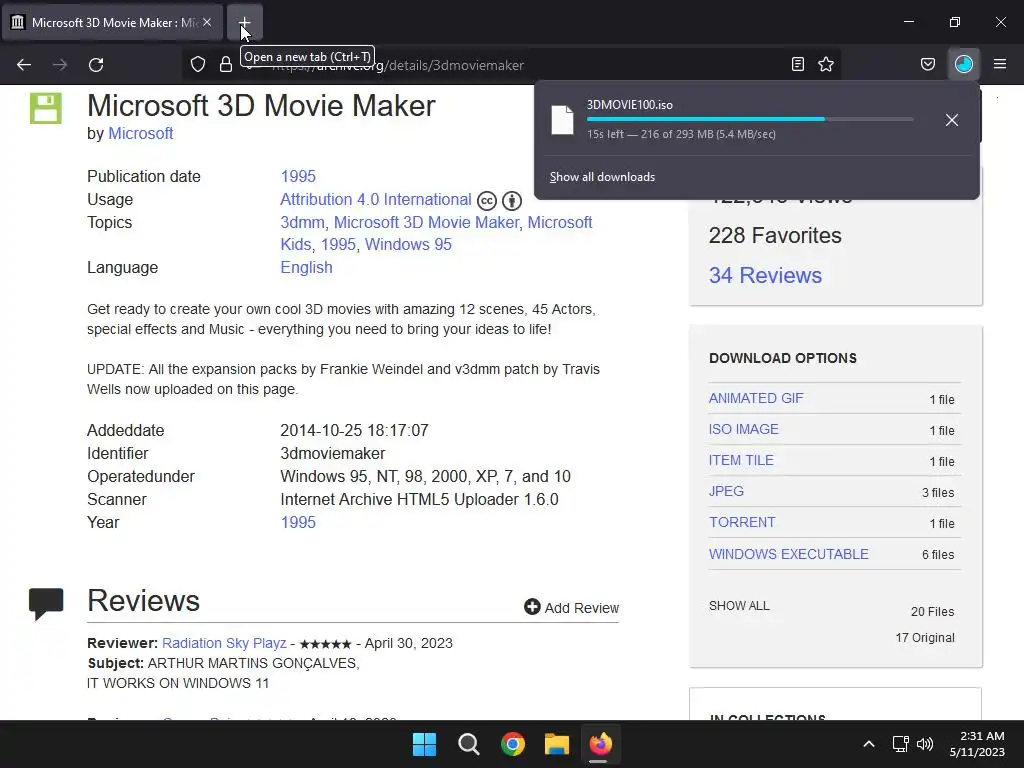Bookmark this page with the star icon
This screenshot has width=1024, height=768.
click(826, 64)
